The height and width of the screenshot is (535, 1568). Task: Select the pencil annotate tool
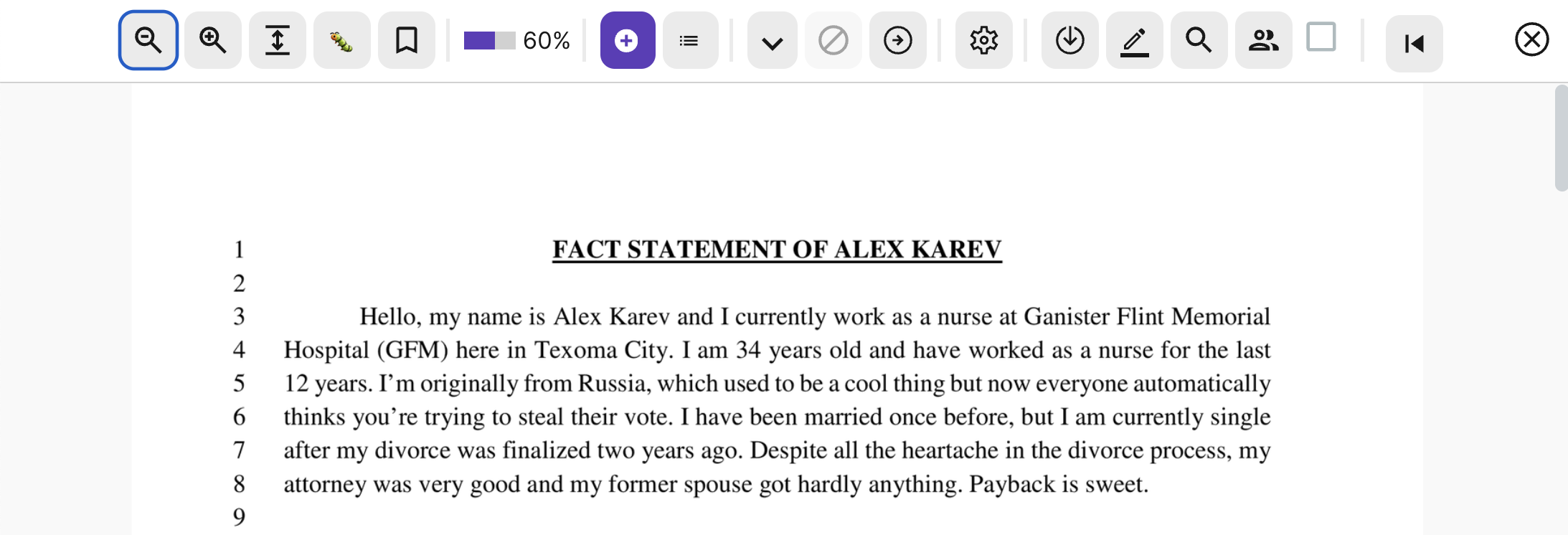click(x=1134, y=41)
